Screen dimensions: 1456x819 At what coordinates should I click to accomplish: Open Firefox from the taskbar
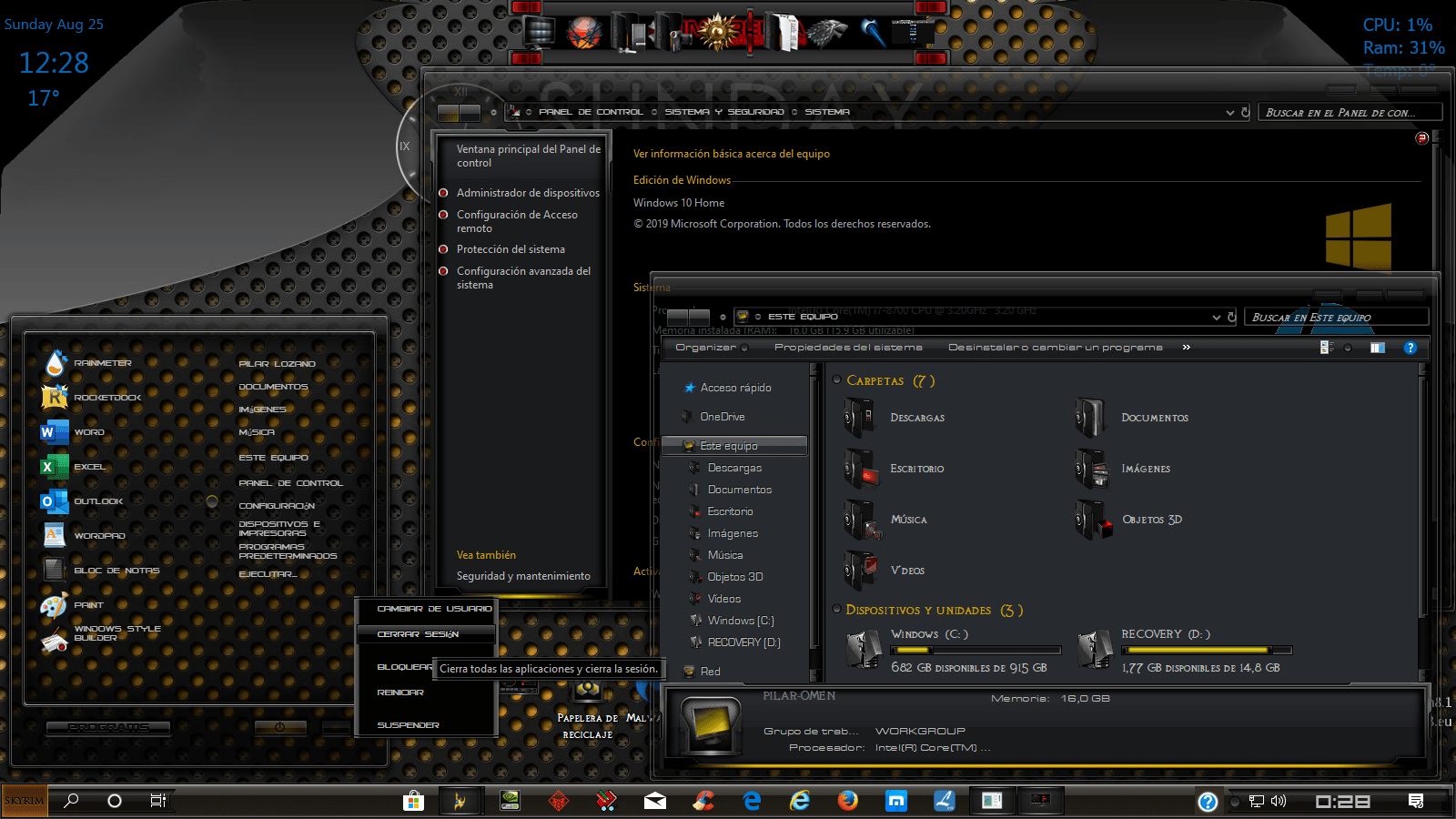click(848, 801)
